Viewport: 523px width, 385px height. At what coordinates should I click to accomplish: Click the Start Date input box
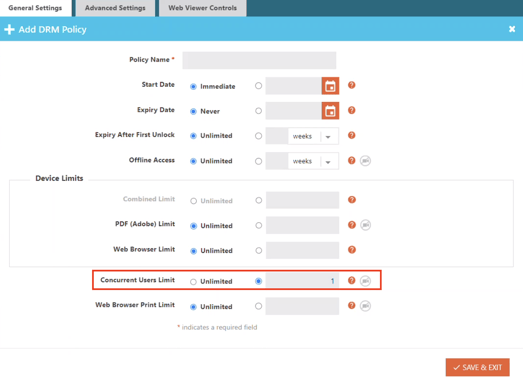(294, 86)
